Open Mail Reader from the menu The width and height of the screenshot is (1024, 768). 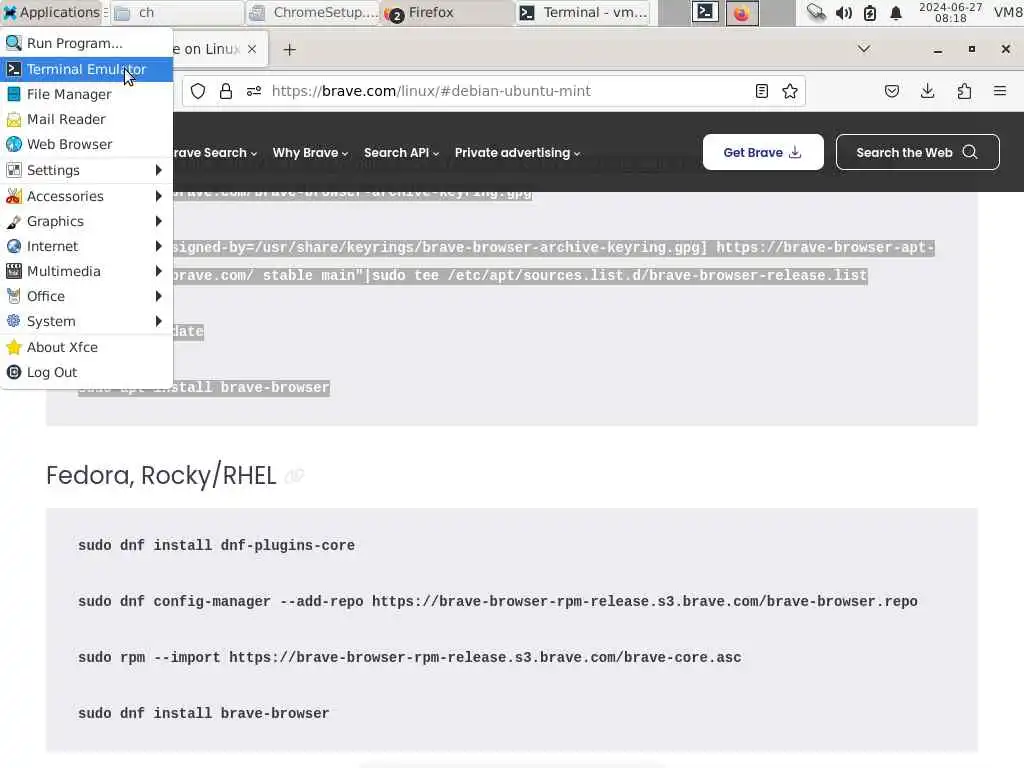(x=86, y=119)
